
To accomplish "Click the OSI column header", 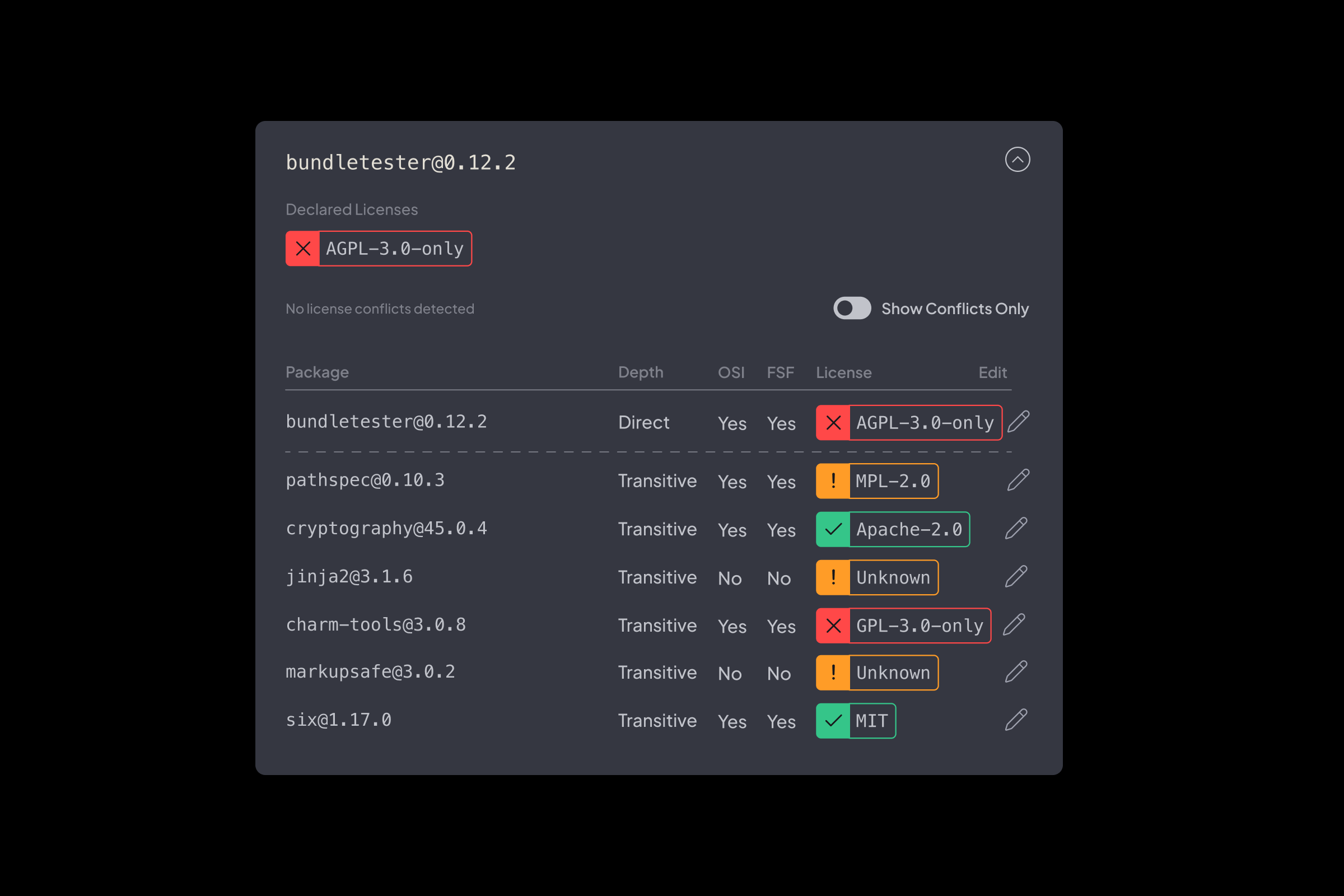I will (731, 372).
